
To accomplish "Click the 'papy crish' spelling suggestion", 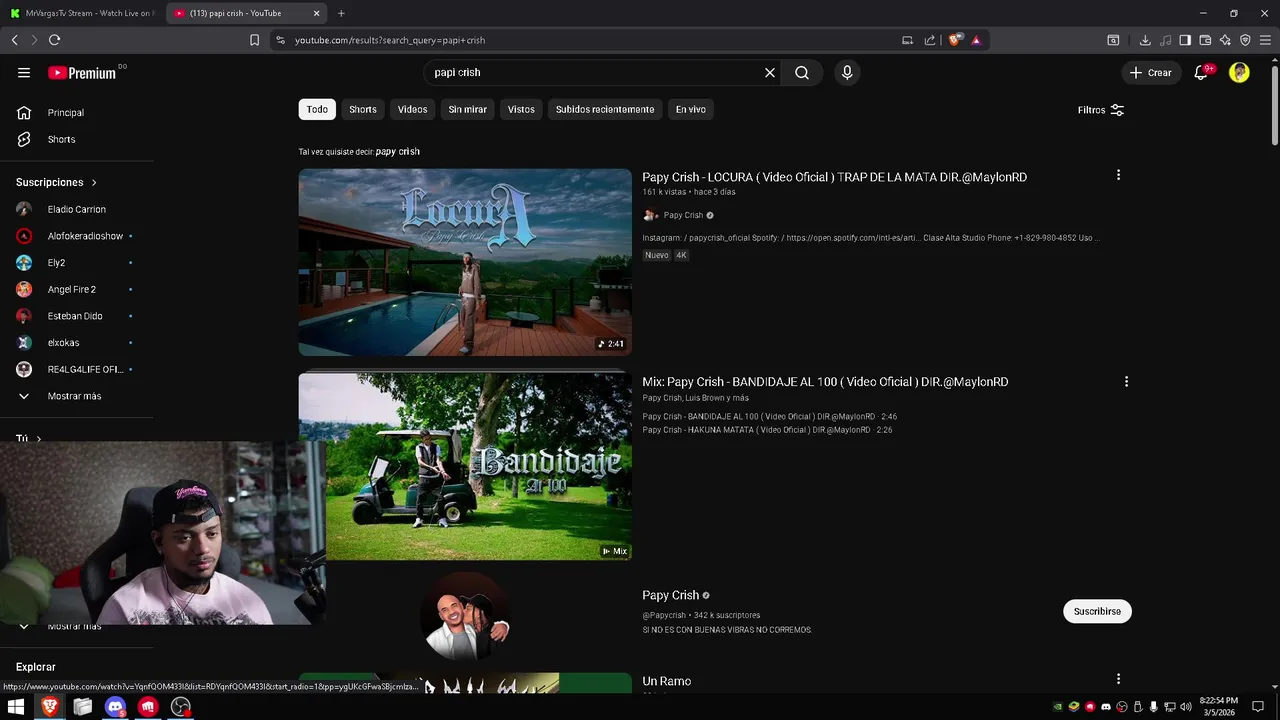I will (398, 152).
